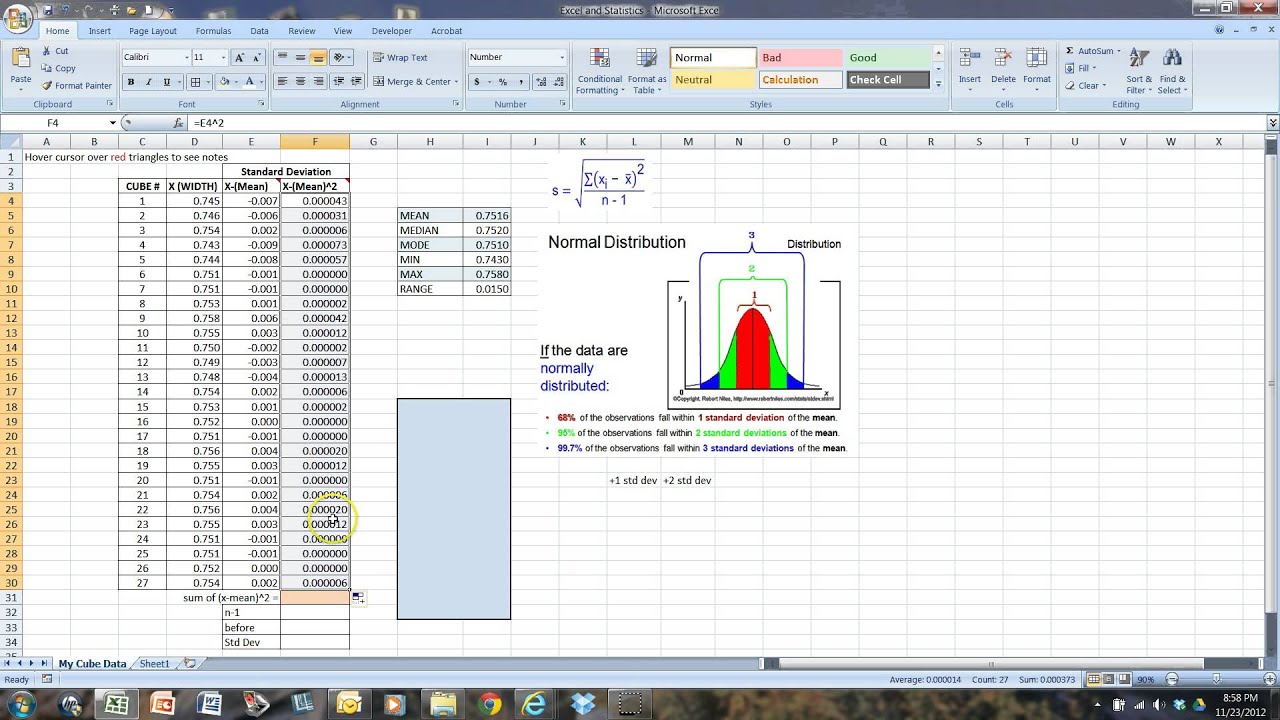1280x720 pixels.
Task: Open the Page Layout ribbon tab
Action: [153, 31]
